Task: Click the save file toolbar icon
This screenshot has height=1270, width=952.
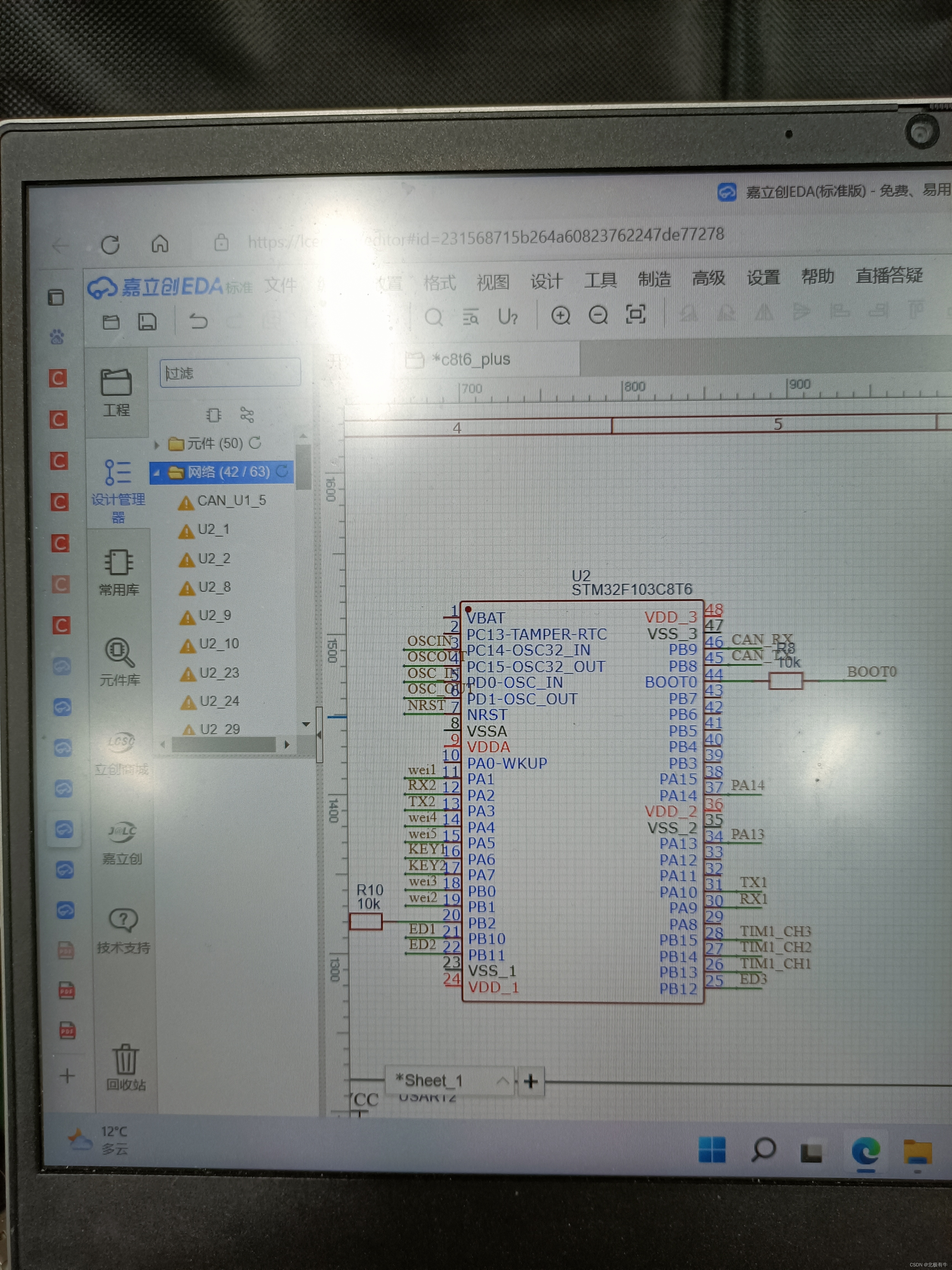Action: click(x=147, y=322)
